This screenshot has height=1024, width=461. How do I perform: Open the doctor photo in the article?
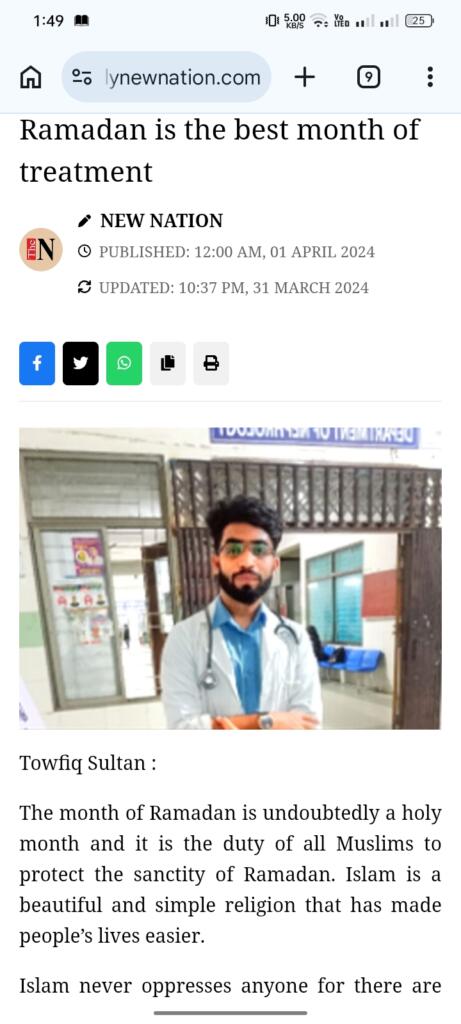[x=230, y=578]
